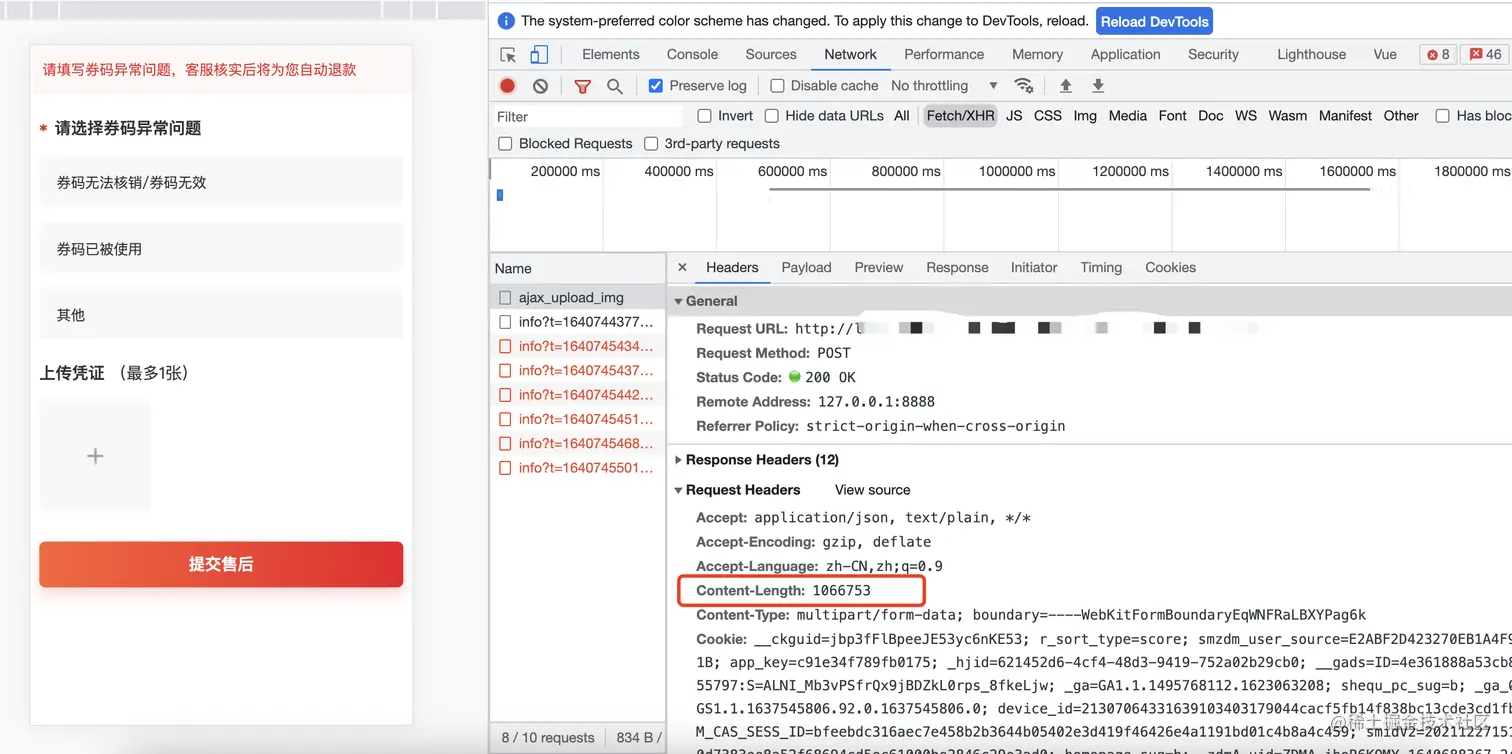Filter requests by Doc
1512x754 pixels.
(1211, 116)
